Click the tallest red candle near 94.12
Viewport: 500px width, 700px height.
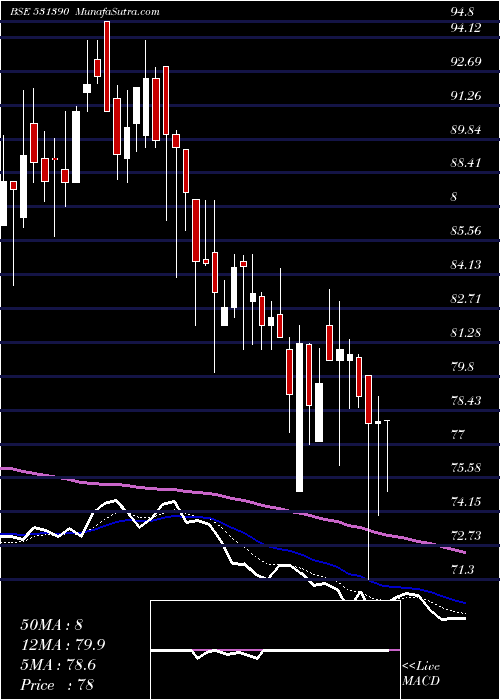click(x=107, y=67)
